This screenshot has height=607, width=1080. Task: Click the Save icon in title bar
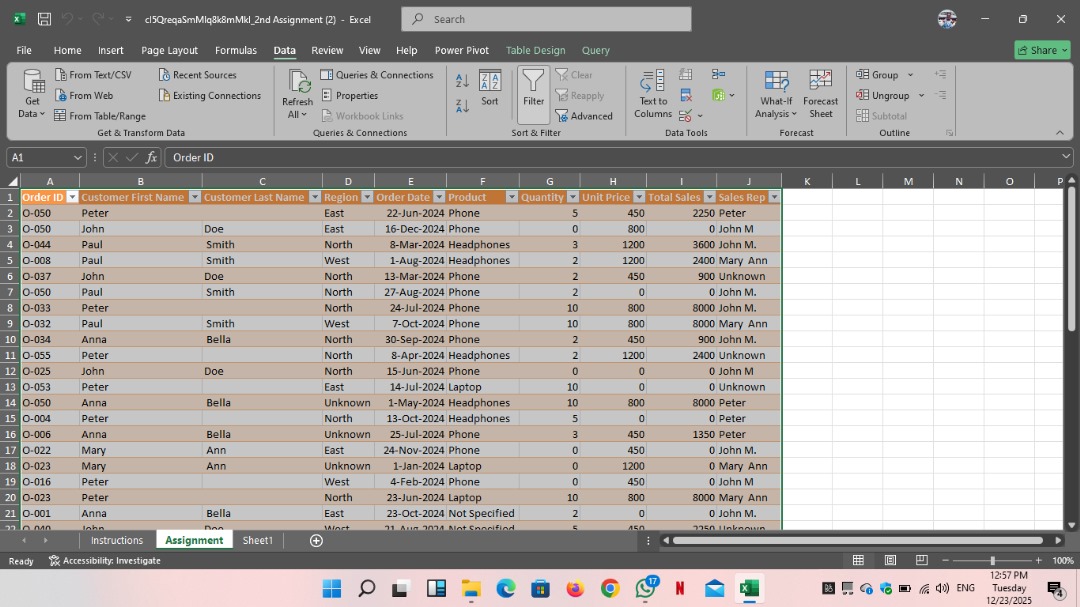[44, 19]
